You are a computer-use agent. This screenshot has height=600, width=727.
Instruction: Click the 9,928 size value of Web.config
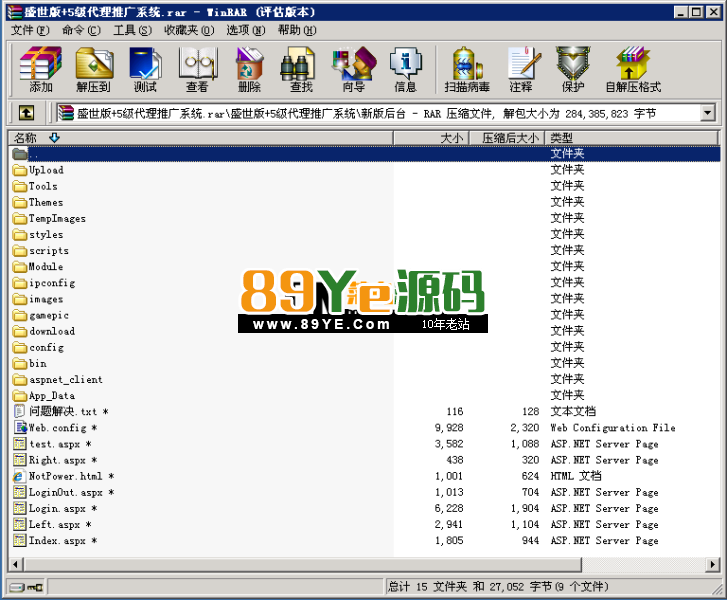[449, 428]
